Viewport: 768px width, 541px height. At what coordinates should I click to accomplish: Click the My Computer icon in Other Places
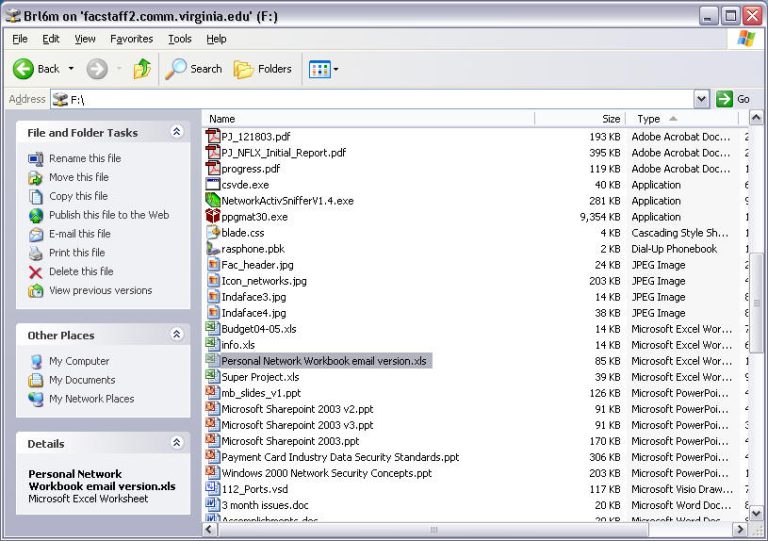[x=36, y=361]
